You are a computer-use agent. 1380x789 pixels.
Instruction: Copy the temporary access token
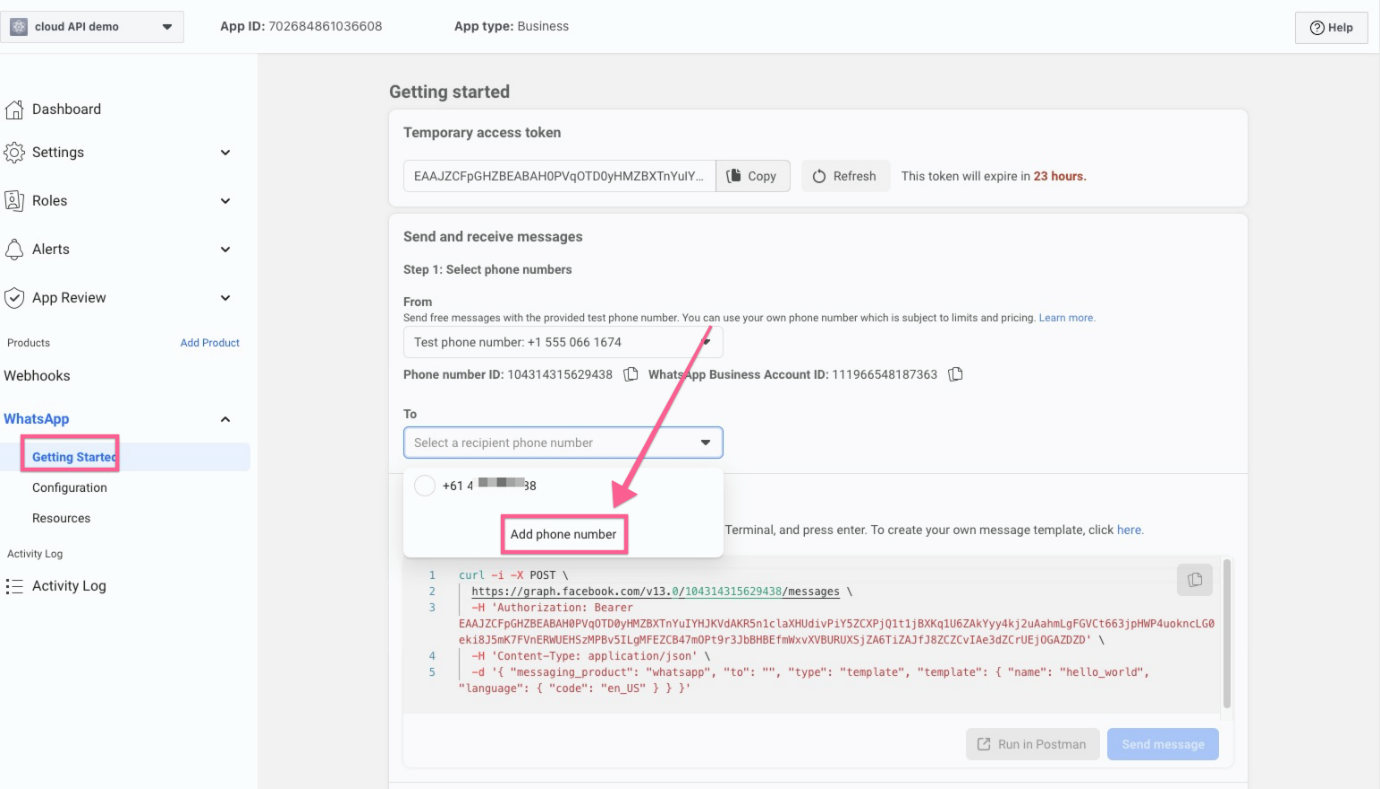point(753,176)
